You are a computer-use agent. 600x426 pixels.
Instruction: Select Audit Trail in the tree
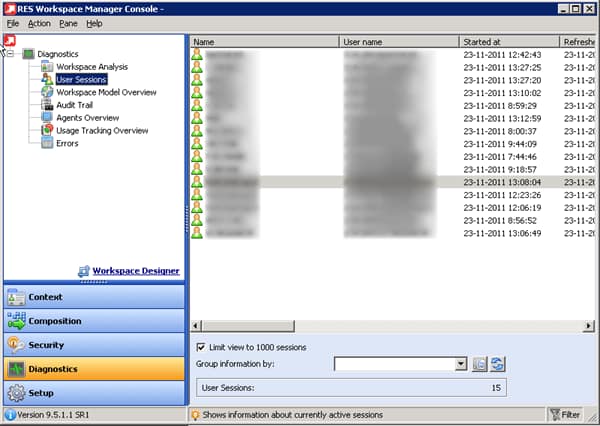pyautogui.click(x=75, y=104)
